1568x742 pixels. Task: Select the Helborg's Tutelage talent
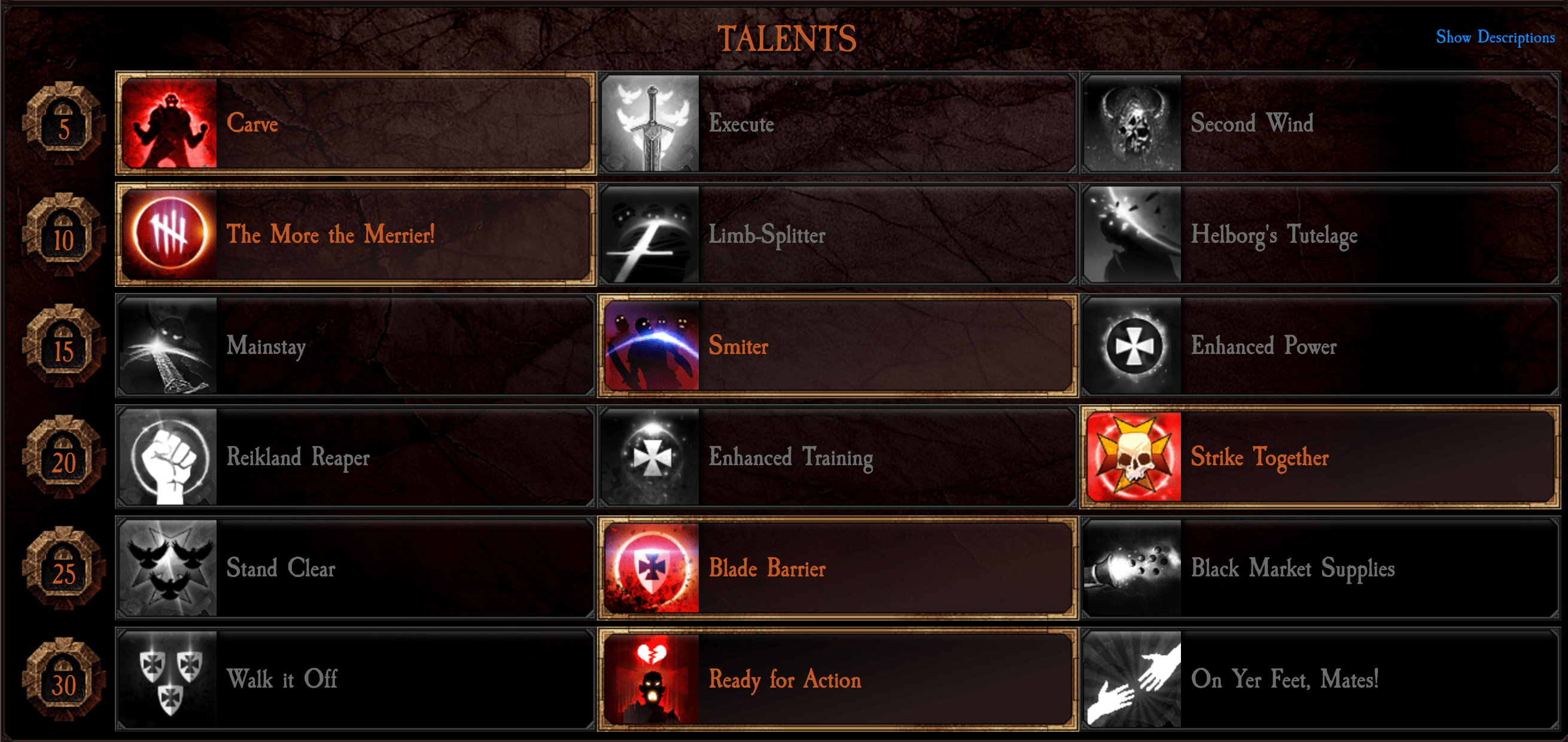point(1320,235)
